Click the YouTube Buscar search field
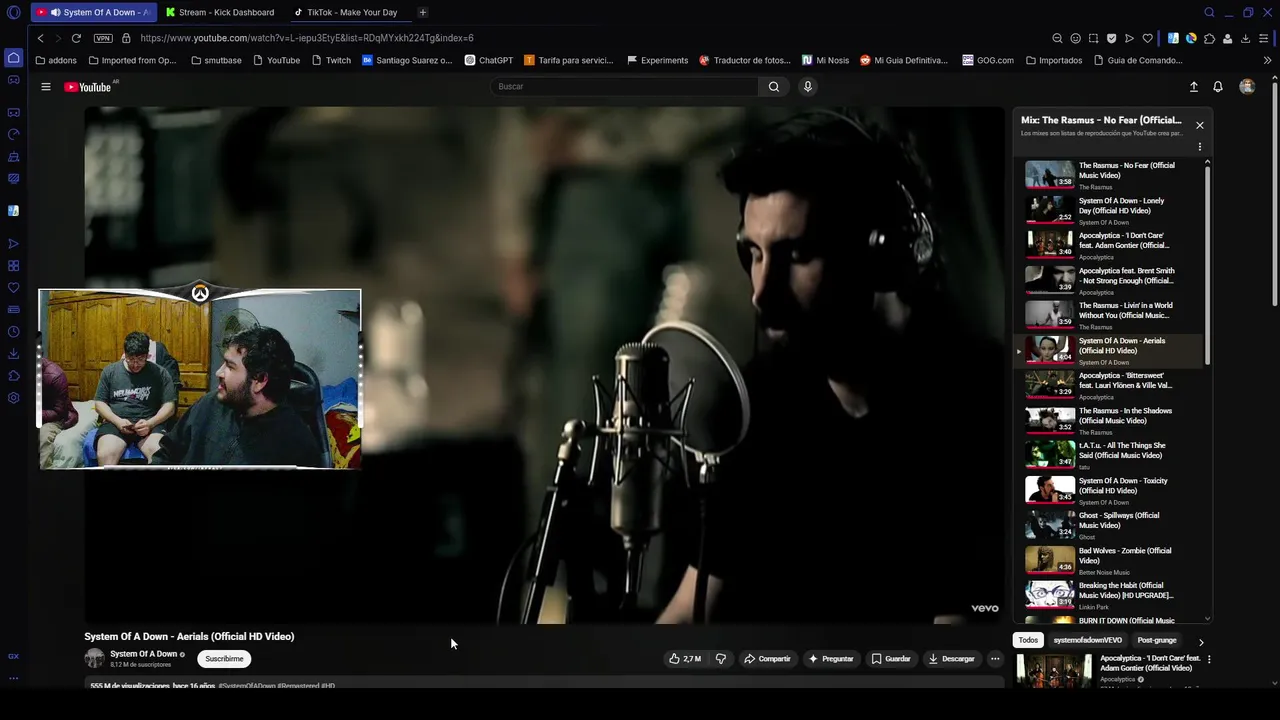This screenshot has width=1280, height=720. (625, 87)
